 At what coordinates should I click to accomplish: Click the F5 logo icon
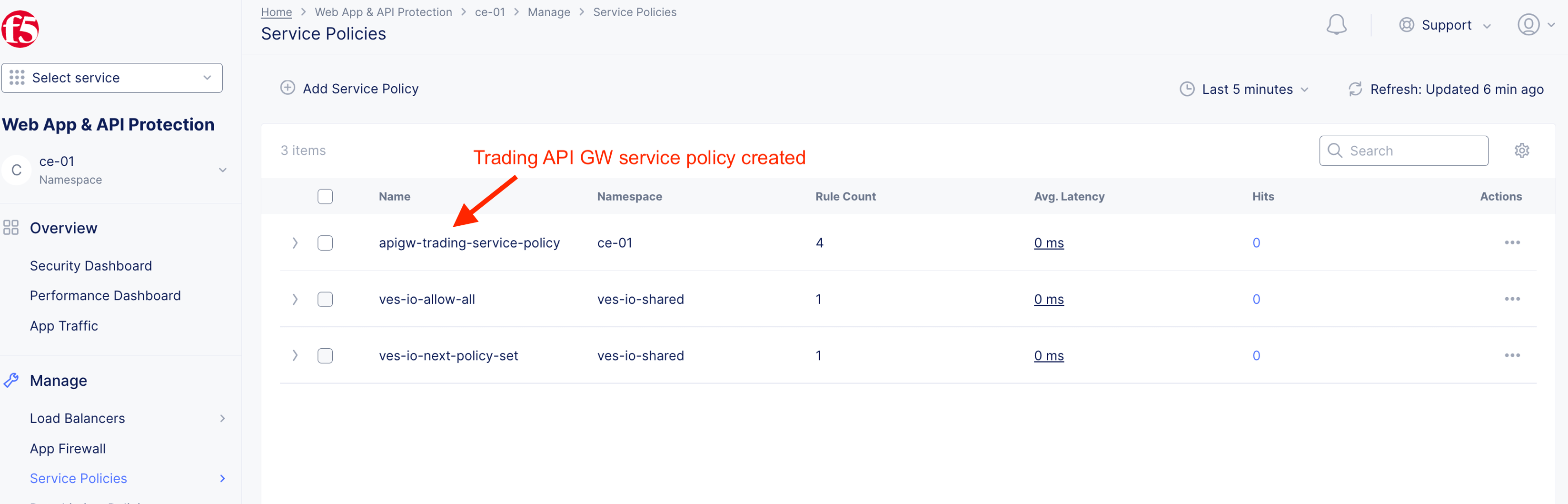pyautogui.click(x=20, y=29)
